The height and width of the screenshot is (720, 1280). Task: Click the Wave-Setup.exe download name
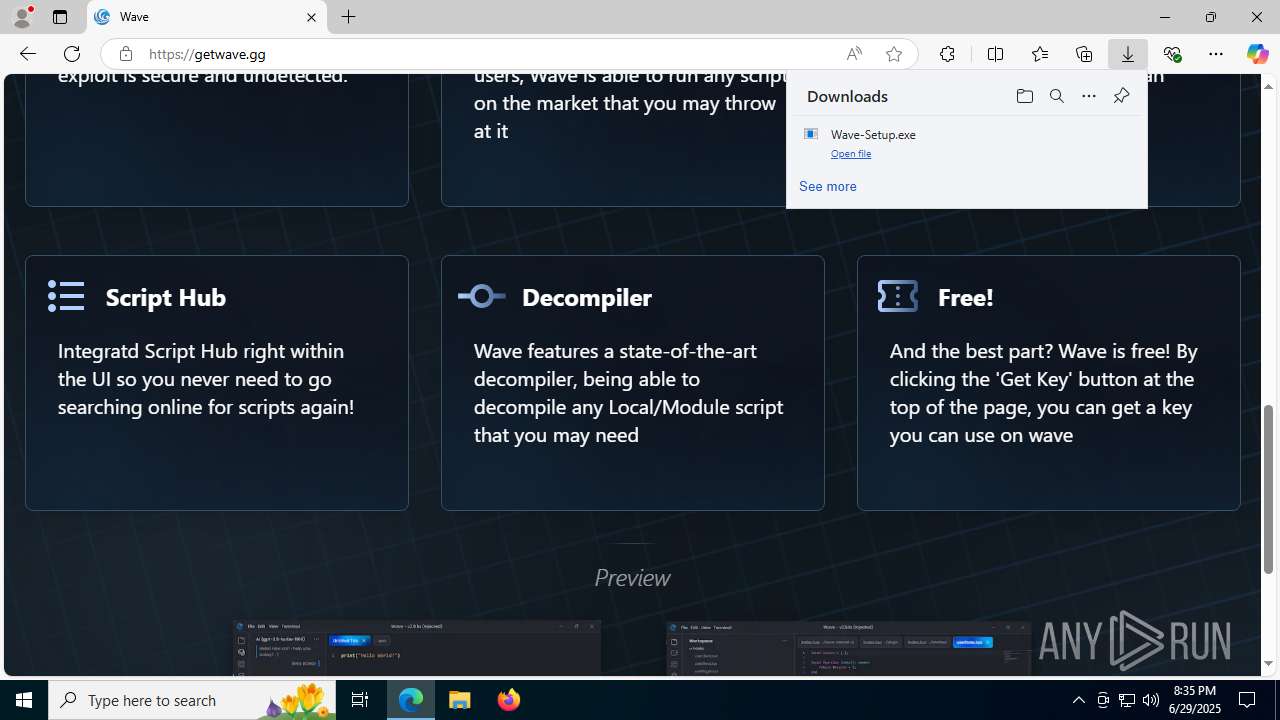coord(873,134)
